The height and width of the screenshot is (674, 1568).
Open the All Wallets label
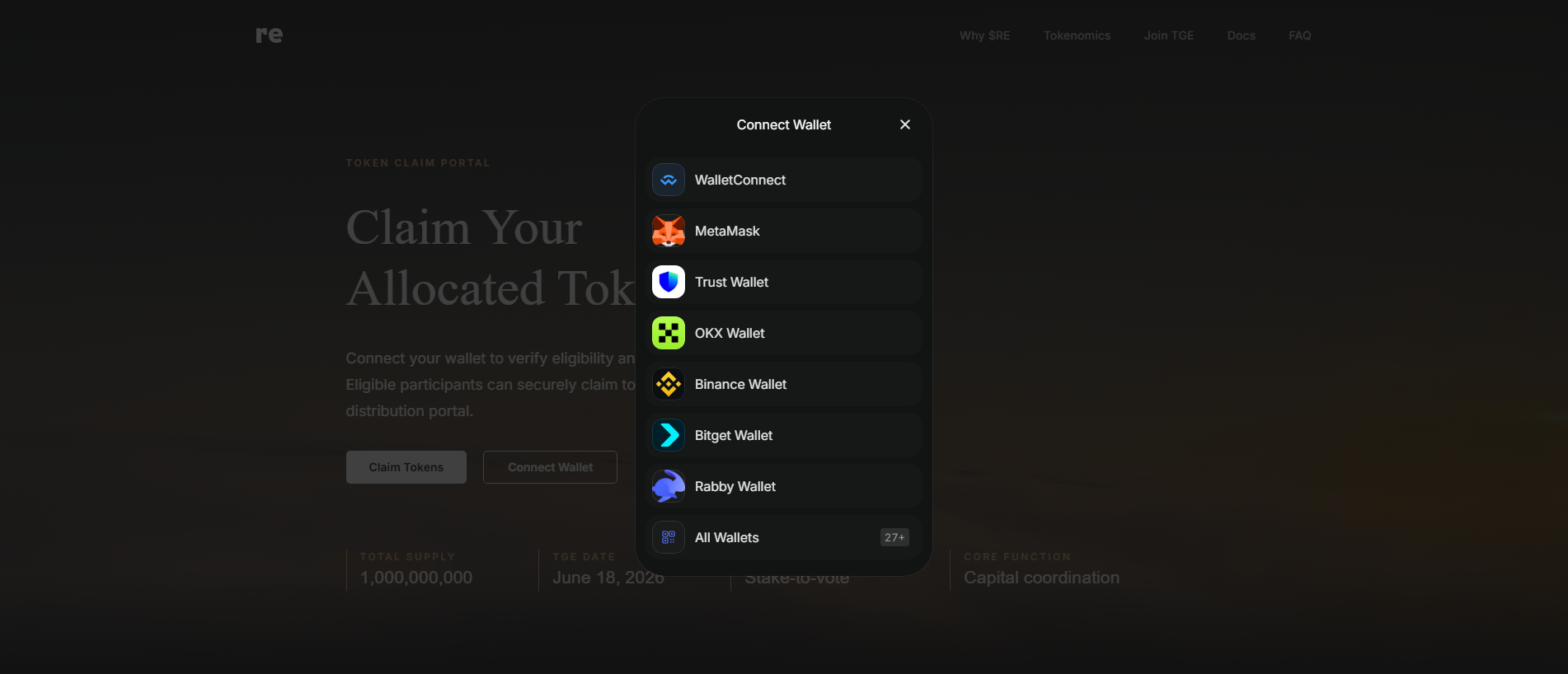[x=727, y=537]
